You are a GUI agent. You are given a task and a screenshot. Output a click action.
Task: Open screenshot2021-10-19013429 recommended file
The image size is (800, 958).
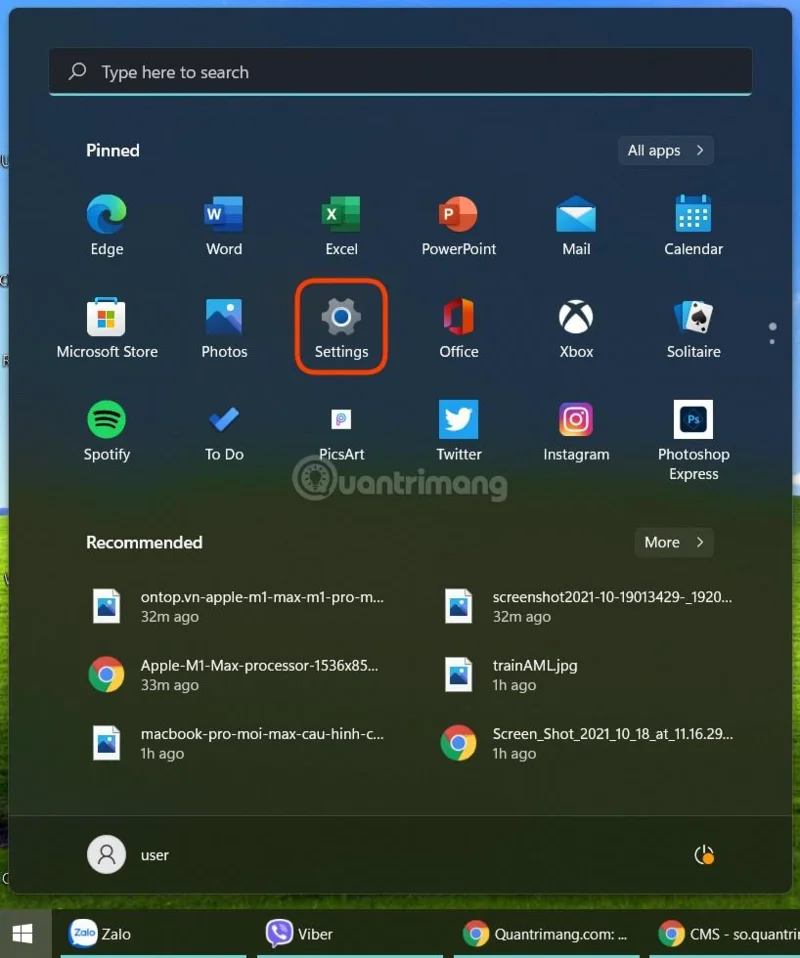tap(587, 606)
